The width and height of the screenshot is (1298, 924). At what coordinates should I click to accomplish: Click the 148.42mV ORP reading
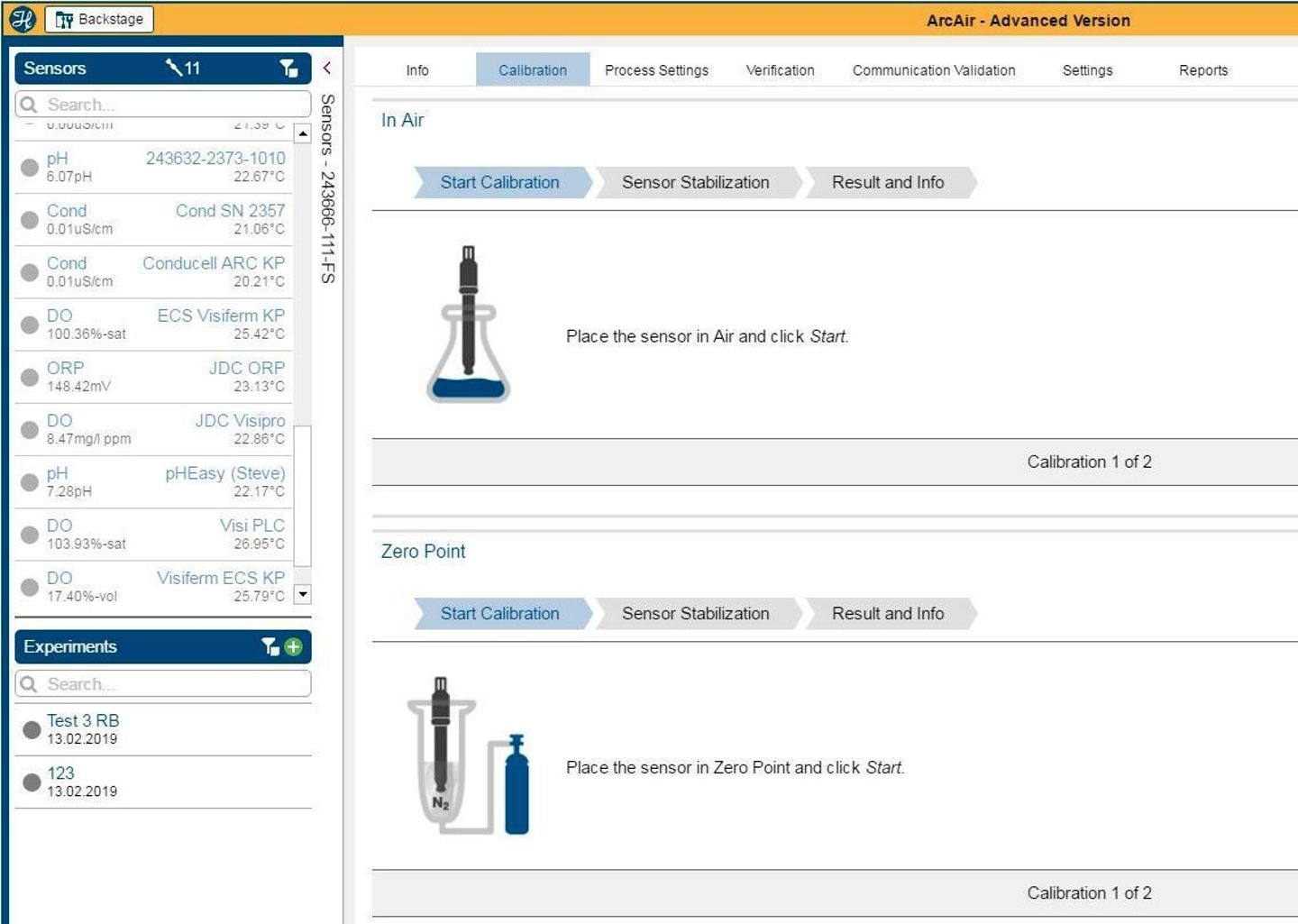78,386
